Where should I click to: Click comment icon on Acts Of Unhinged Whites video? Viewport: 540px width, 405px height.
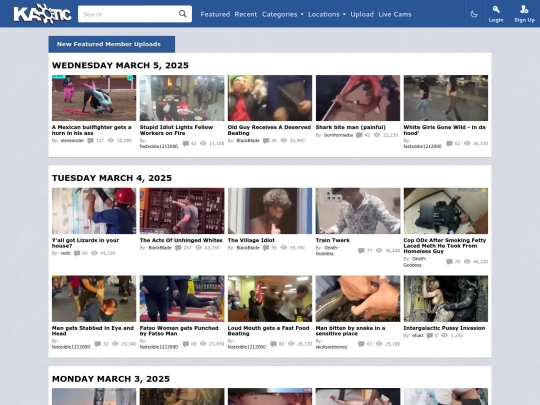pyautogui.click(x=178, y=248)
